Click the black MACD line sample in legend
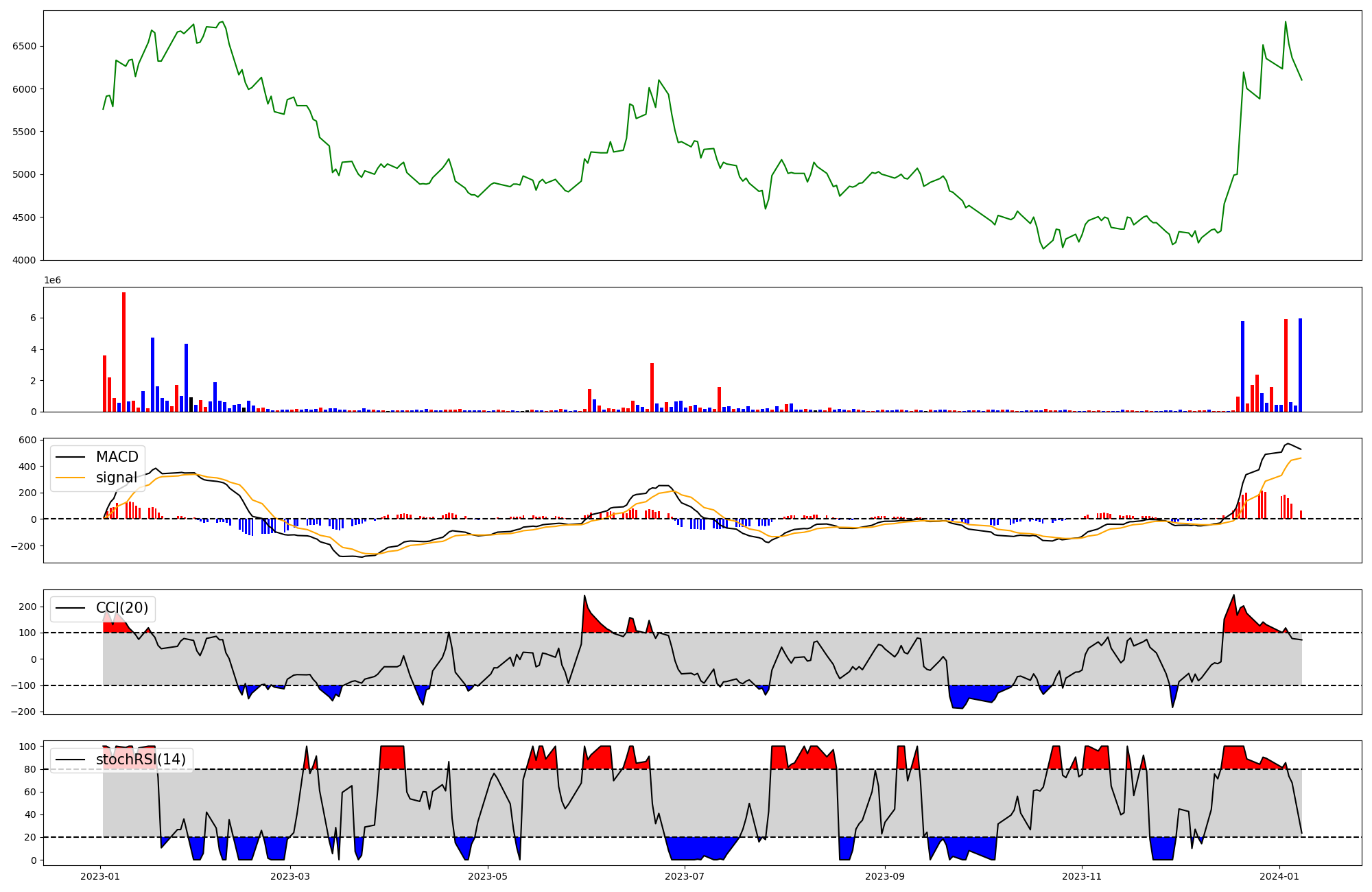Screen dimensions: 1372x892 tap(70, 457)
